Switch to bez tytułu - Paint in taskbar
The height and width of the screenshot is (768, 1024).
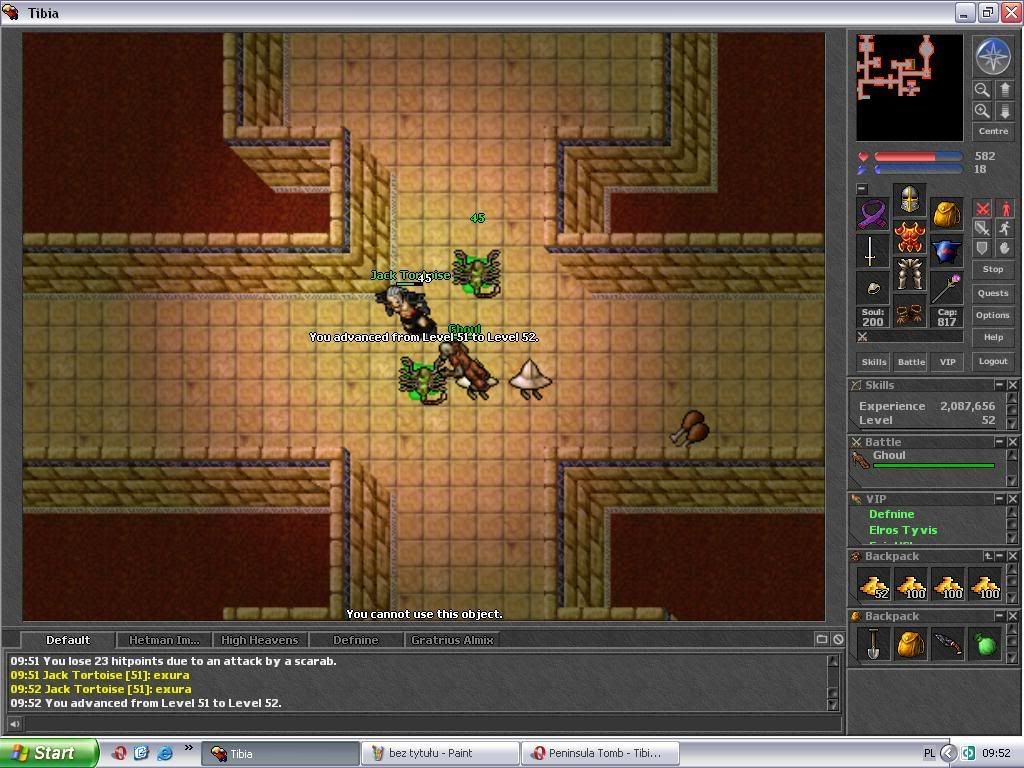point(441,753)
